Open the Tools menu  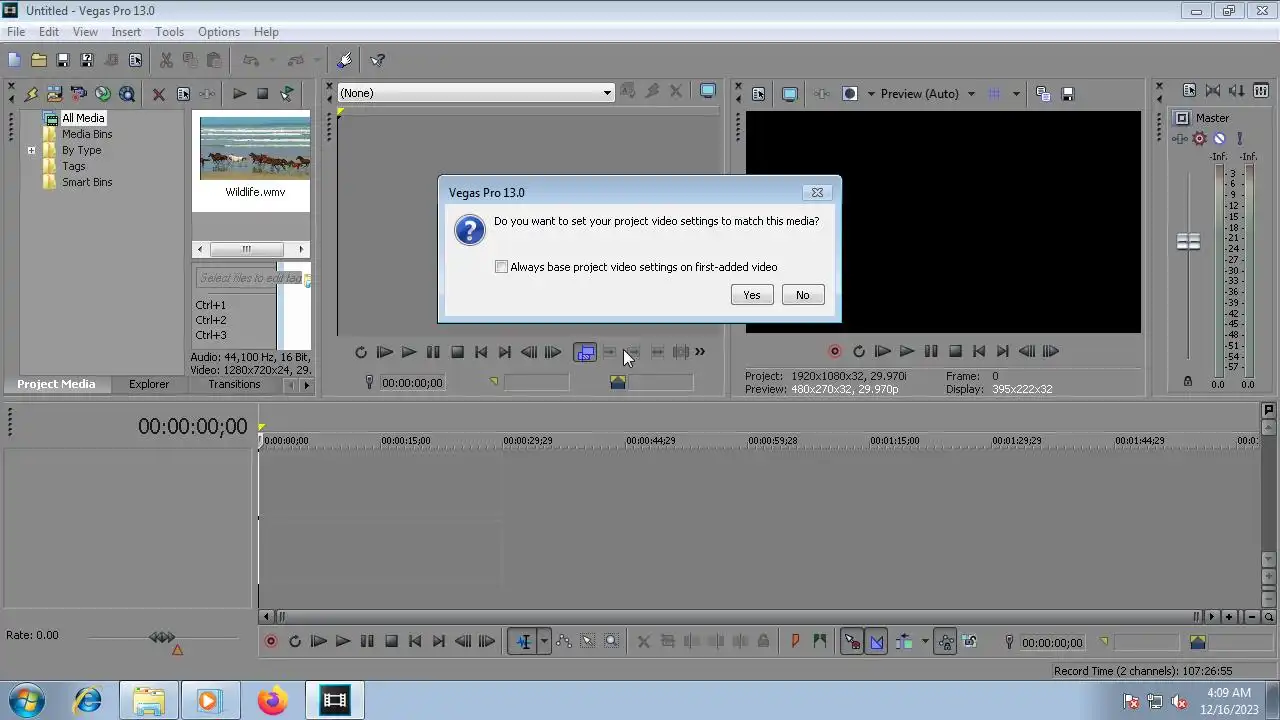(169, 32)
